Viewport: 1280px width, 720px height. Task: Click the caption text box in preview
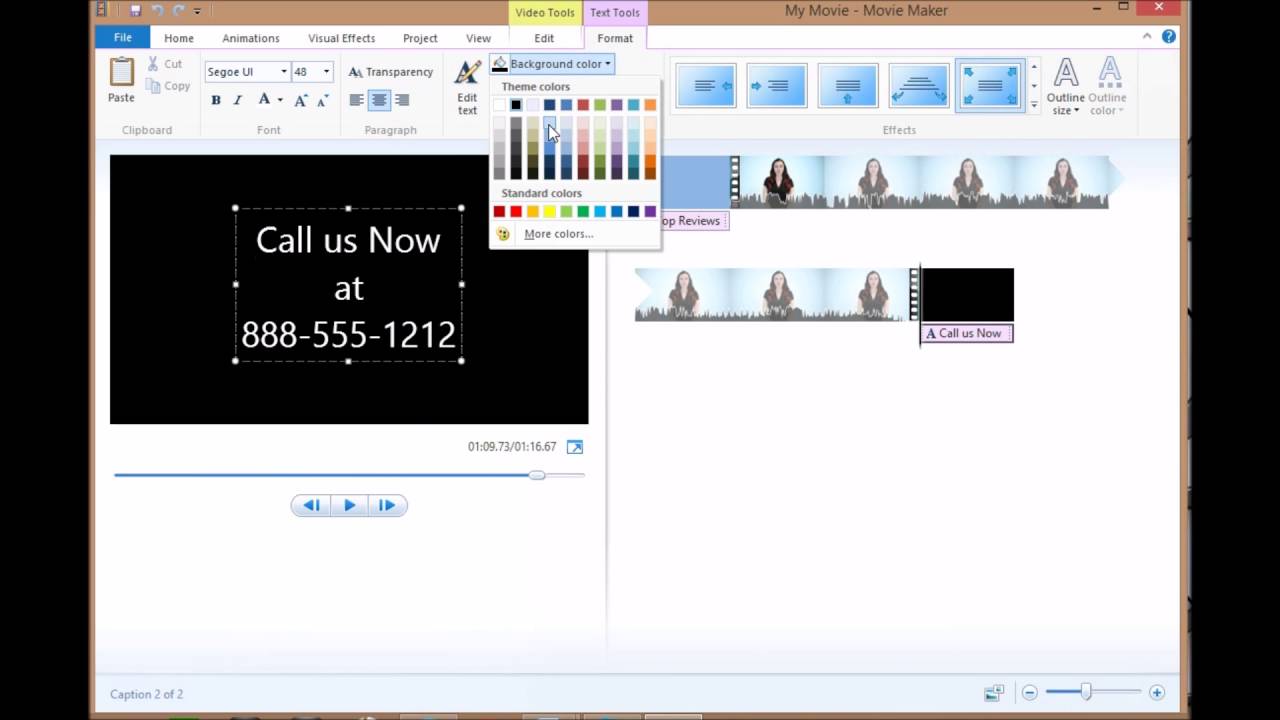click(348, 285)
